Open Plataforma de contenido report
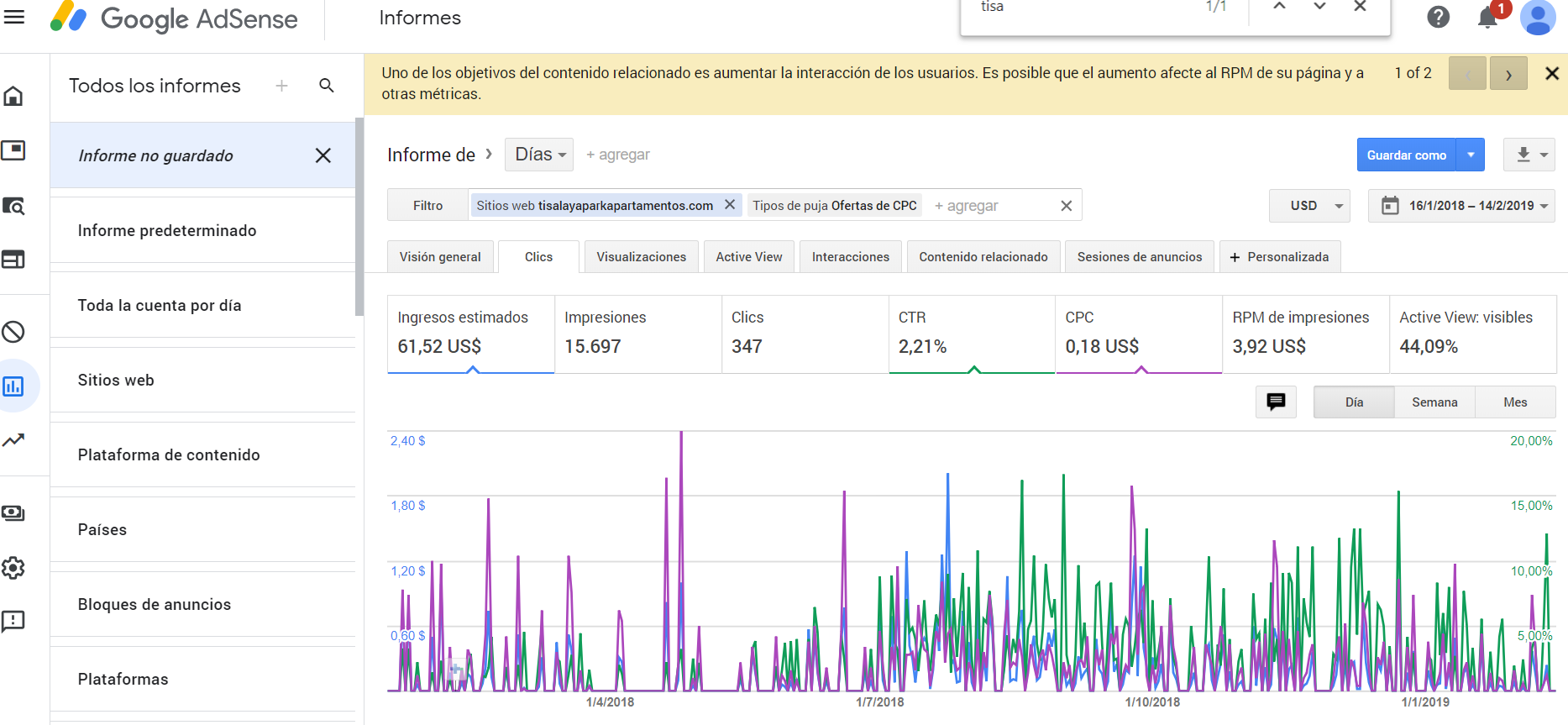Image resolution: width=1568 pixels, height=725 pixels. (x=203, y=454)
